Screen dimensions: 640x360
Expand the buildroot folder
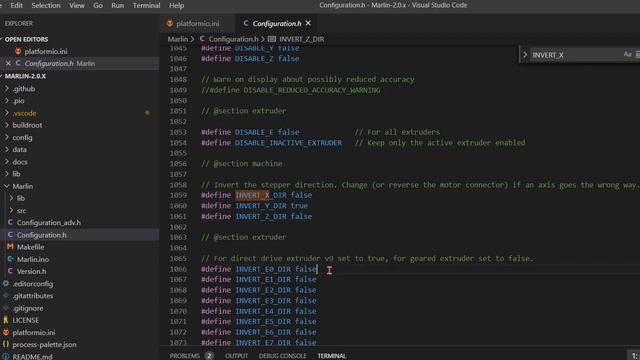[27, 125]
